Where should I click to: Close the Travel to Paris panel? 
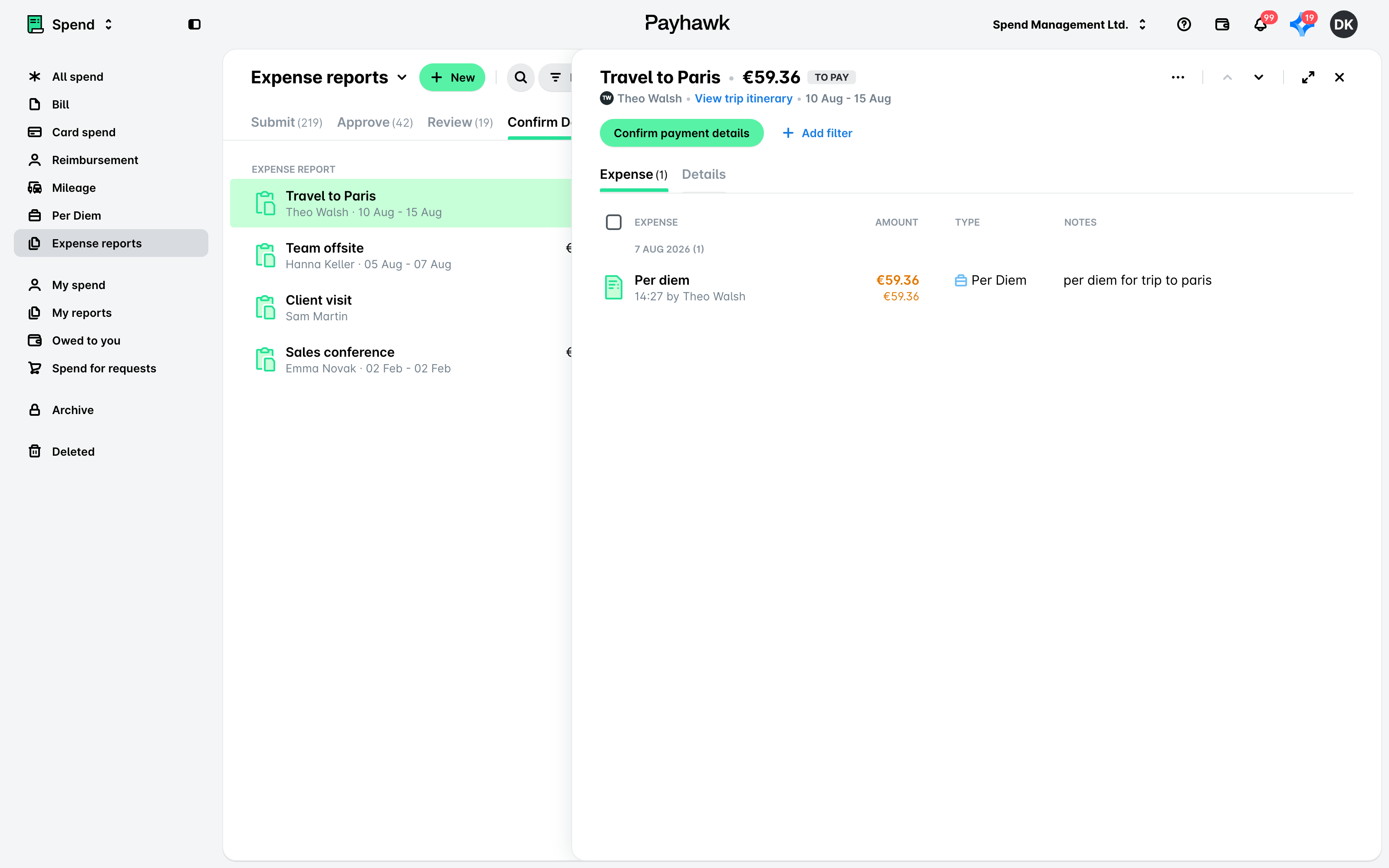point(1339,78)
